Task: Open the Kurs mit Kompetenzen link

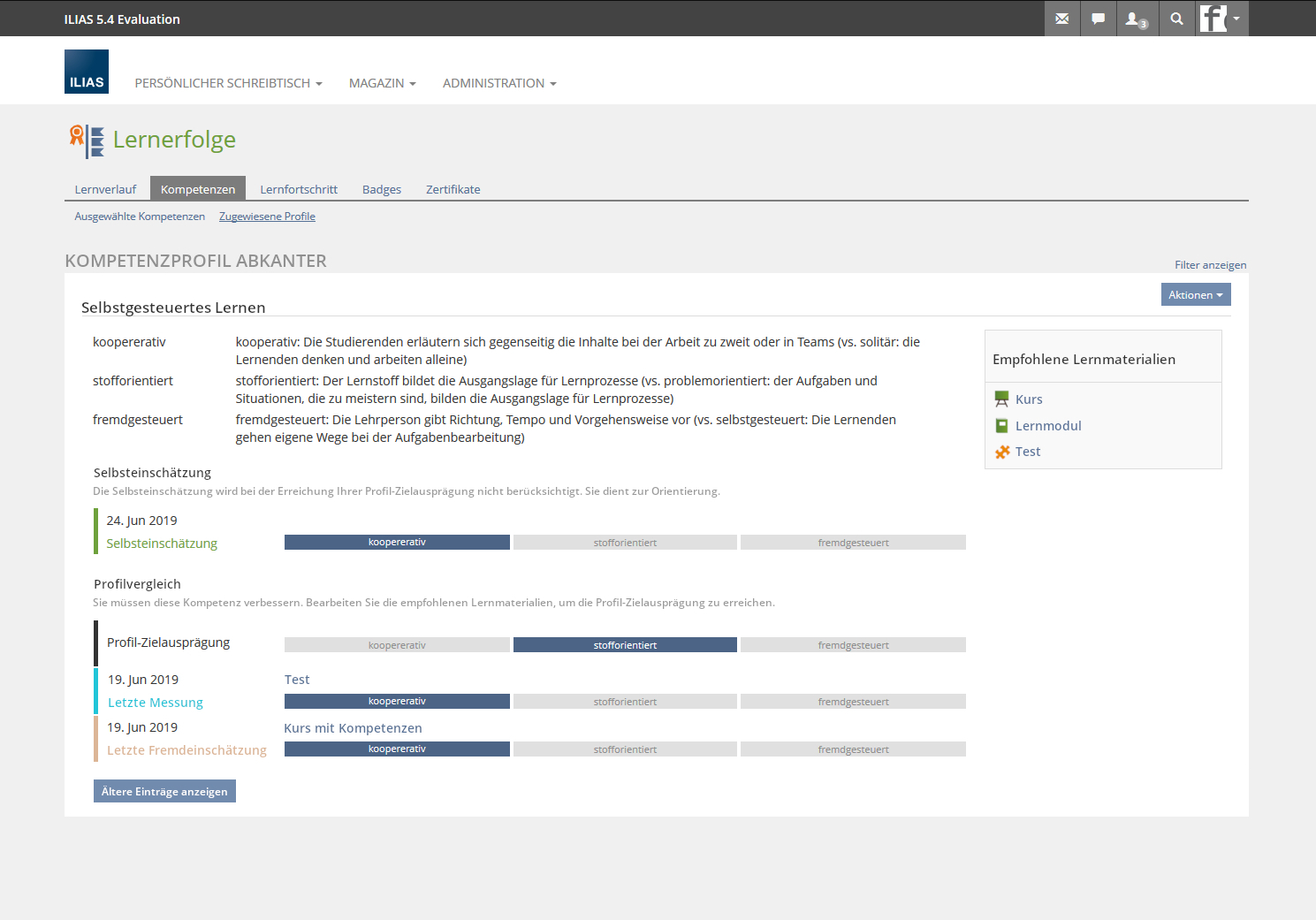Action: coord(353,728)
